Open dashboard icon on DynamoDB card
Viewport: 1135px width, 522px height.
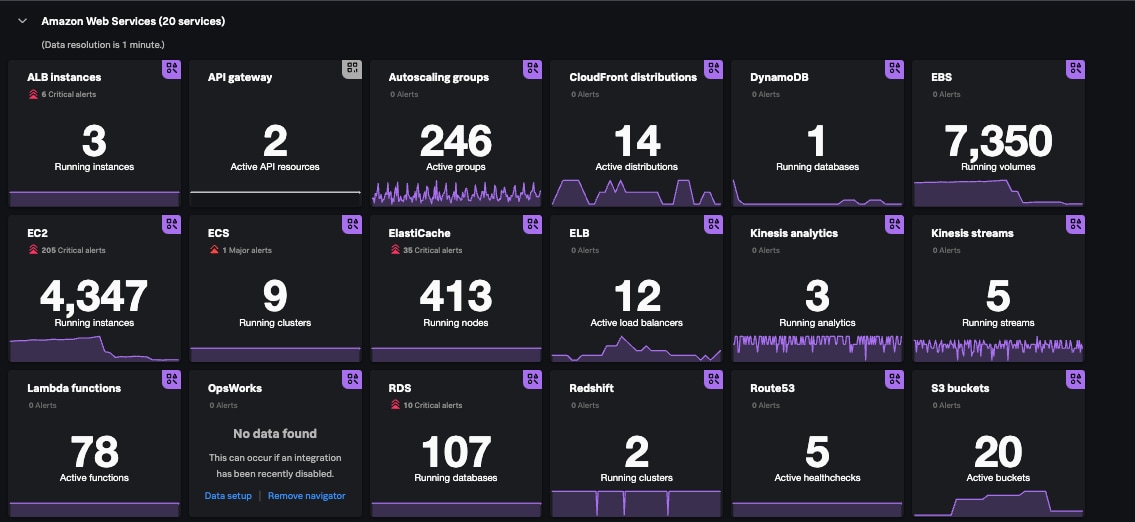point(895,69)
